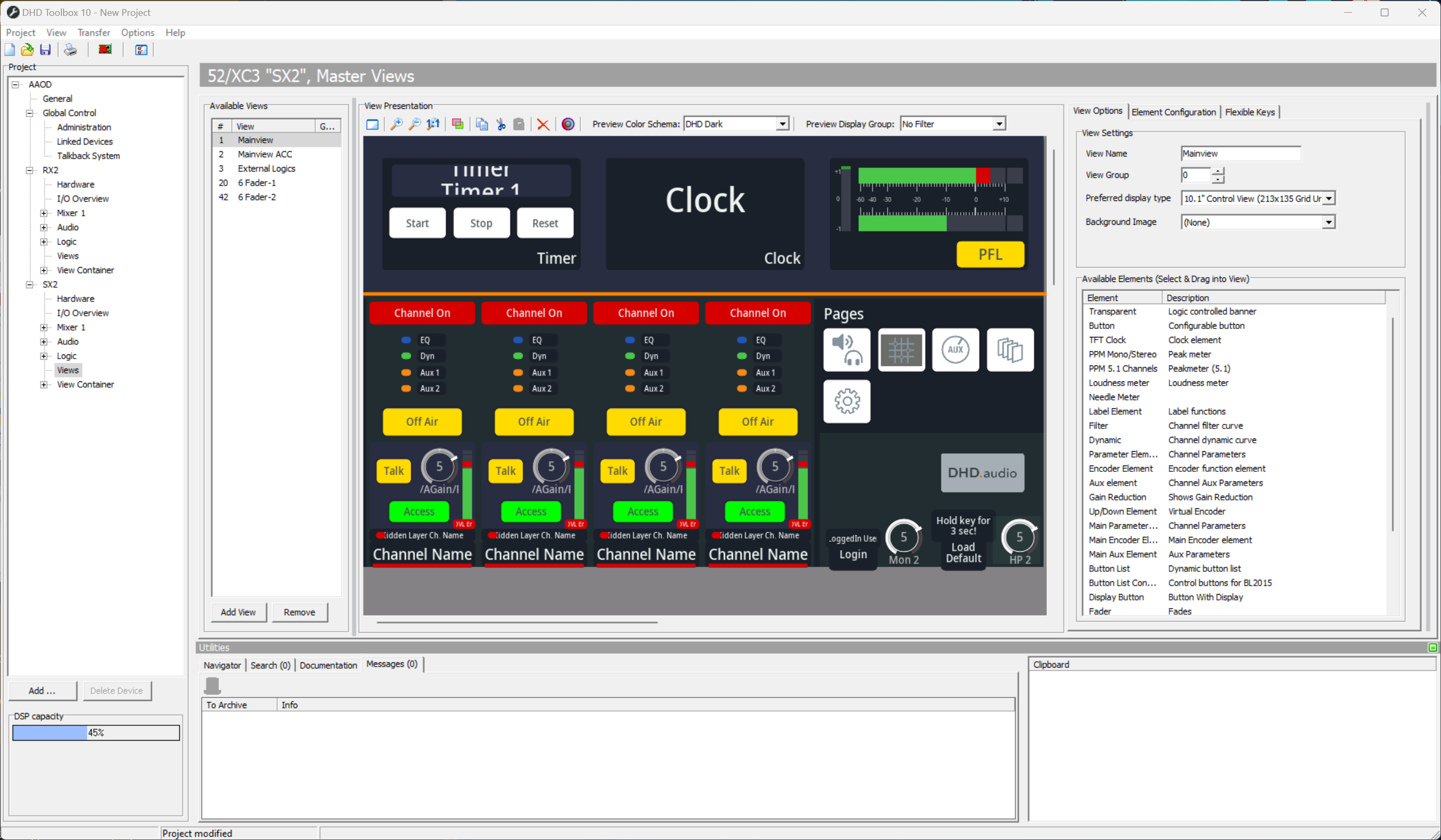
Task: Click the Open project folder icon
Action: pos(27,50)
